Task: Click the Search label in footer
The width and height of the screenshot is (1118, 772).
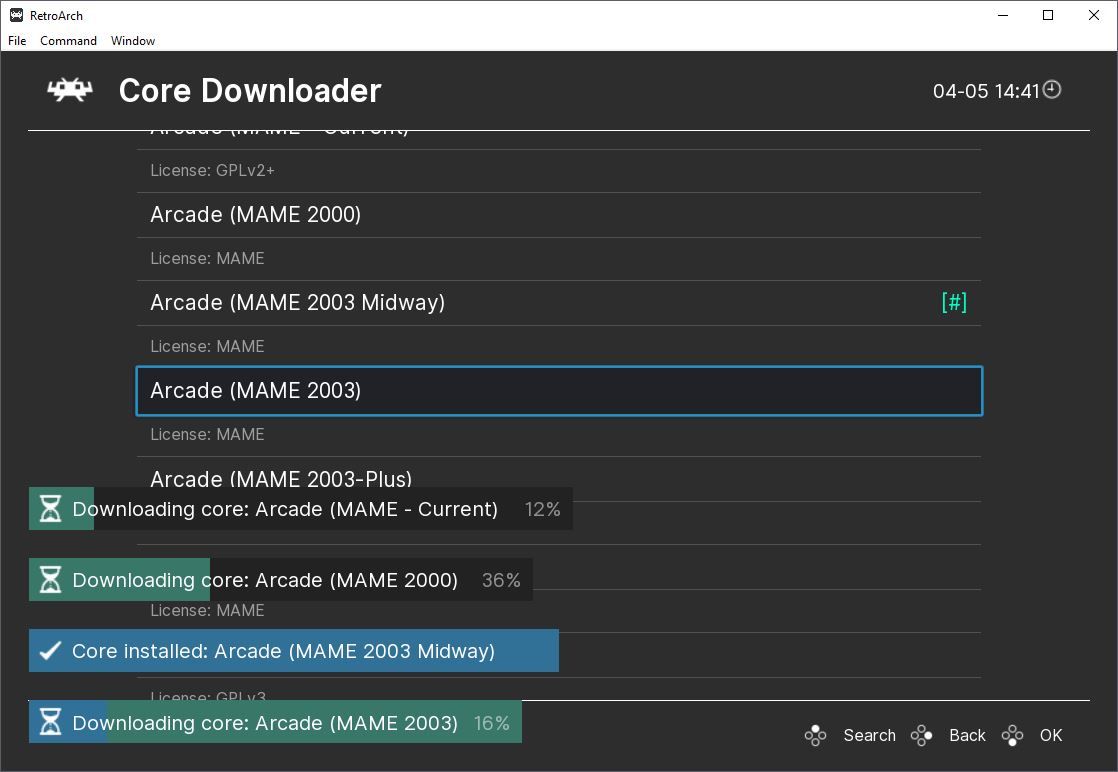Action: pyautogui.click(x=869, y=736)
